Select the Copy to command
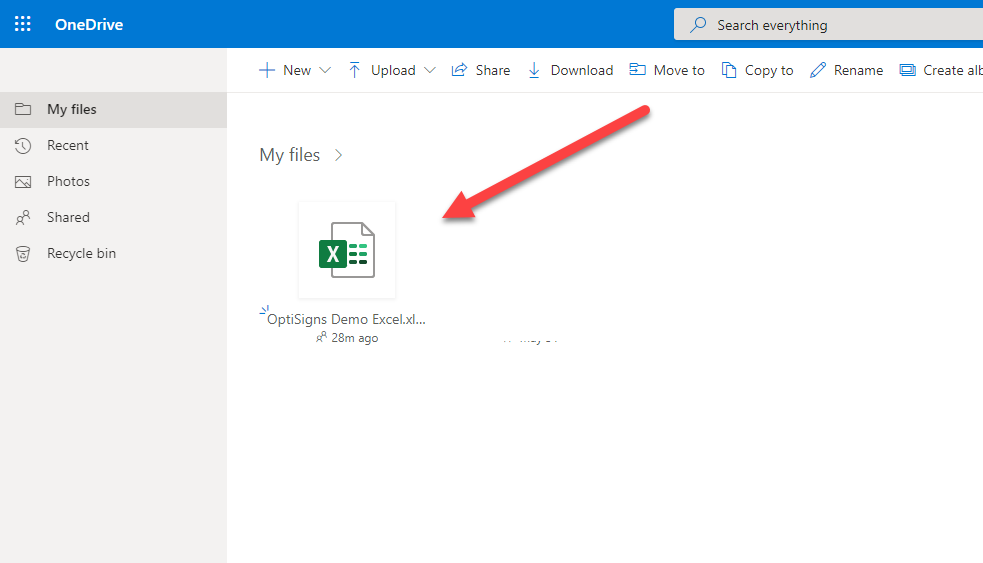Screen dimensions: 983x563 (758, 70)
